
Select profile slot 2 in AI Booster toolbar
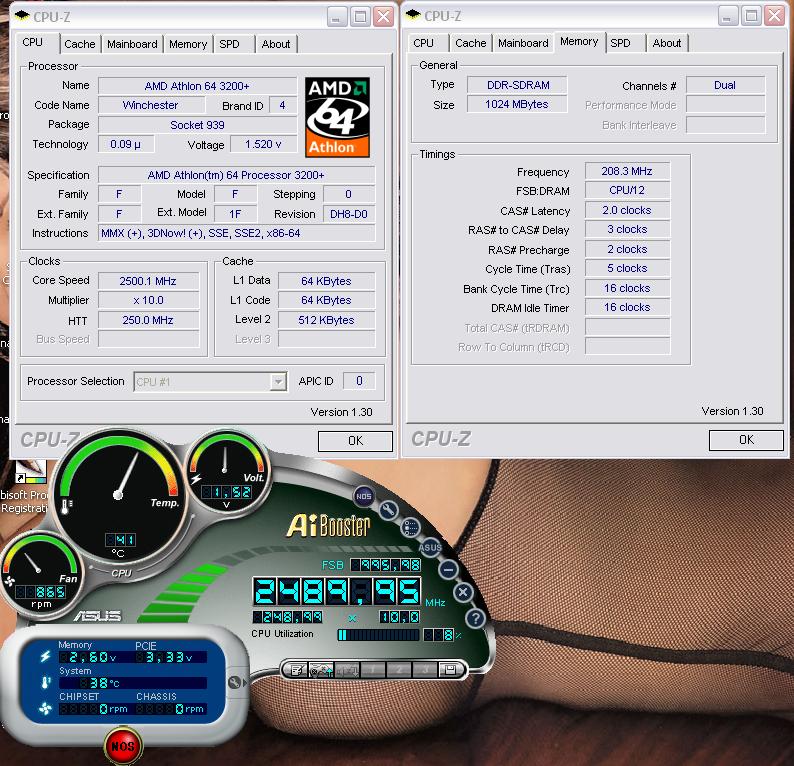click(399, 670)
